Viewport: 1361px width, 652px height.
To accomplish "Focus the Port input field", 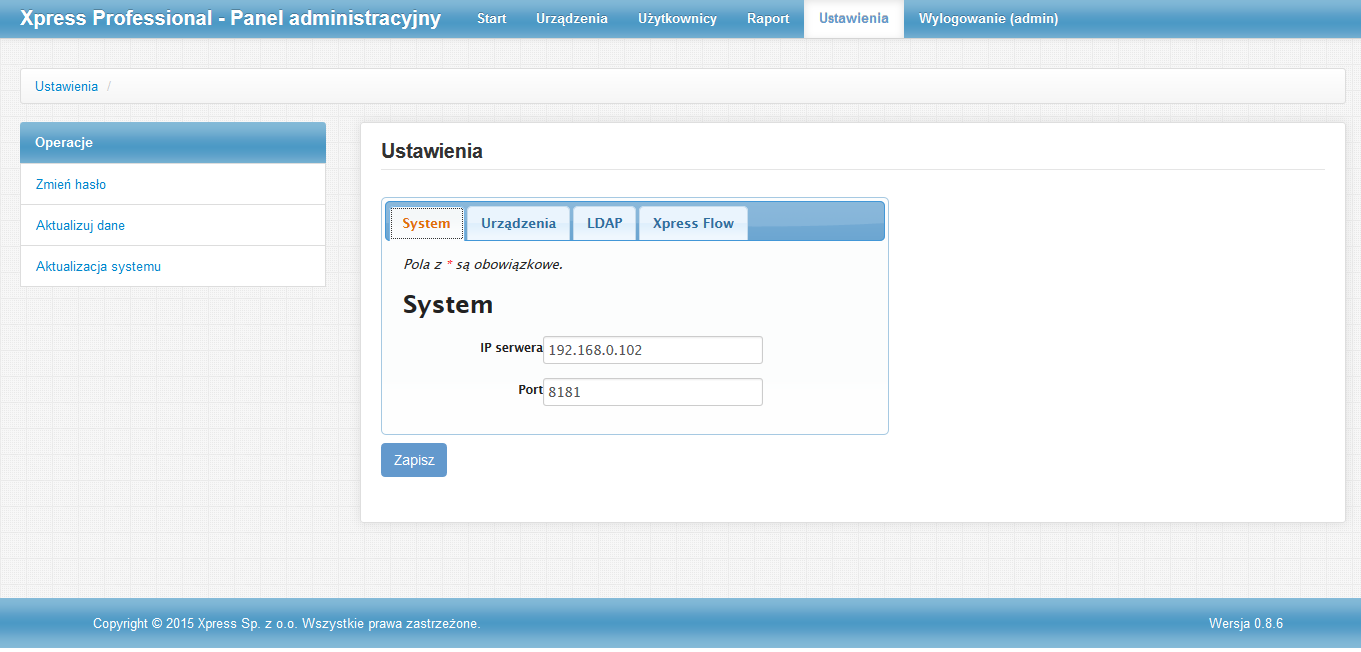I will 653,392.
